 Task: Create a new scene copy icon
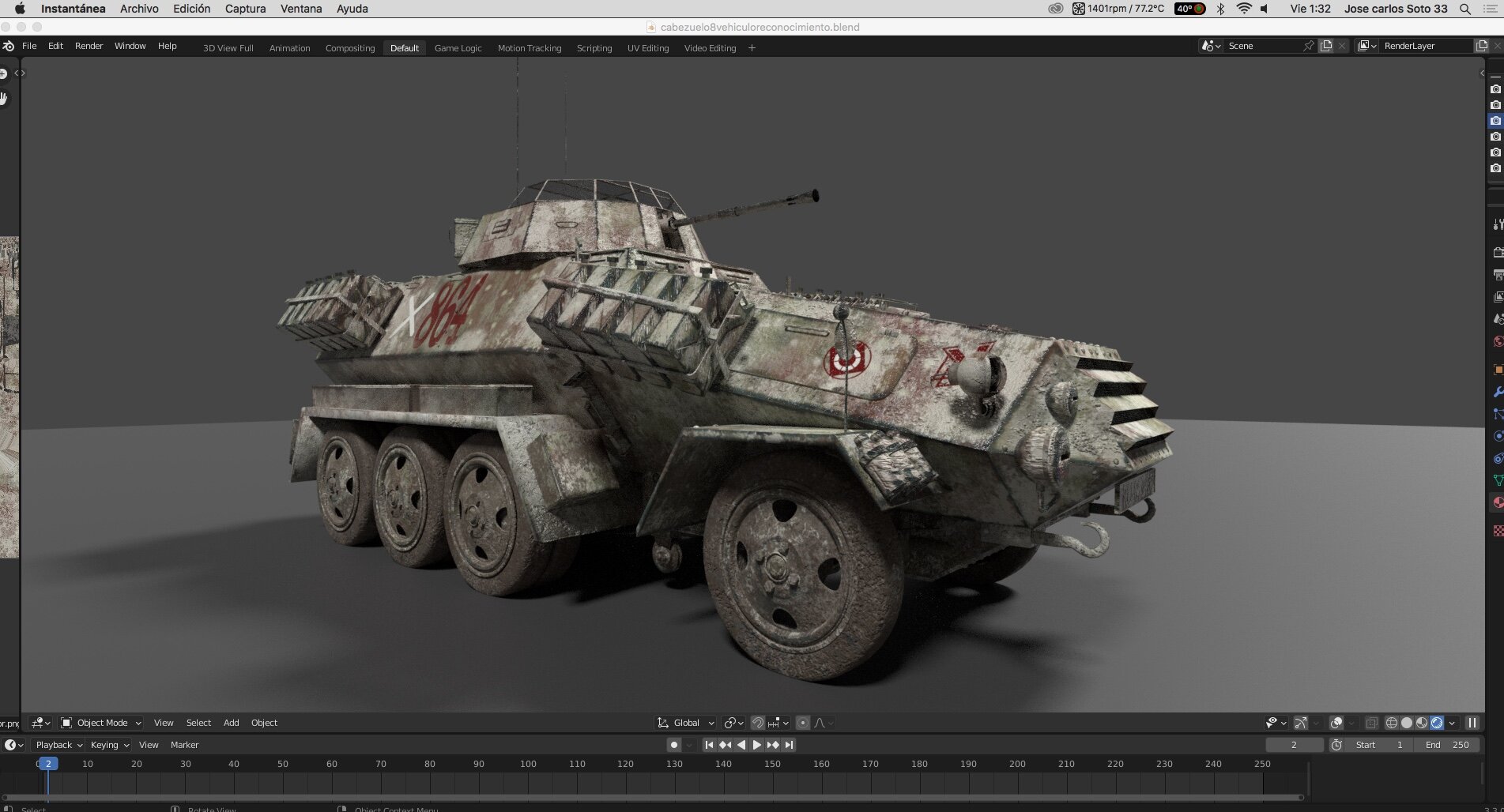pos(1327,46)
